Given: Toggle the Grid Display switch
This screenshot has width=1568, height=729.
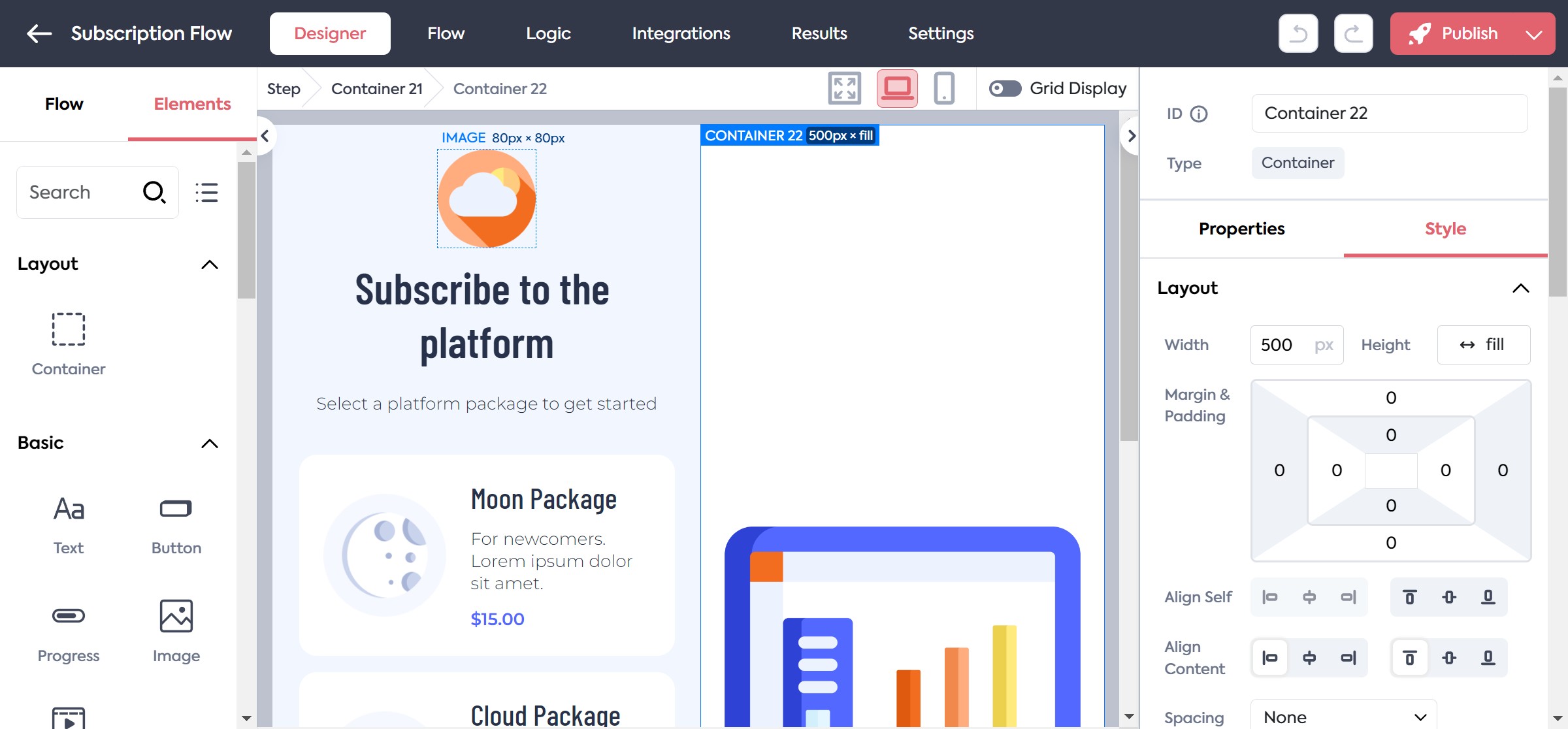Looking at the screenshot, I should pyautogui.click(x=1005, y=88).
